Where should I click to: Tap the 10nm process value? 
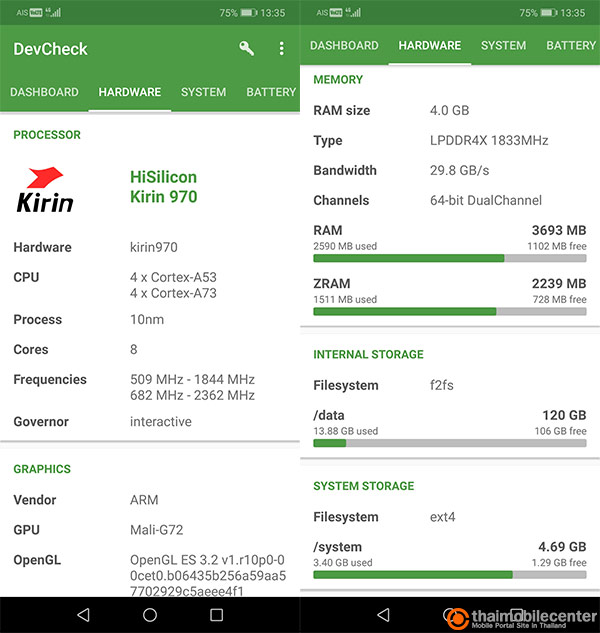147,320
